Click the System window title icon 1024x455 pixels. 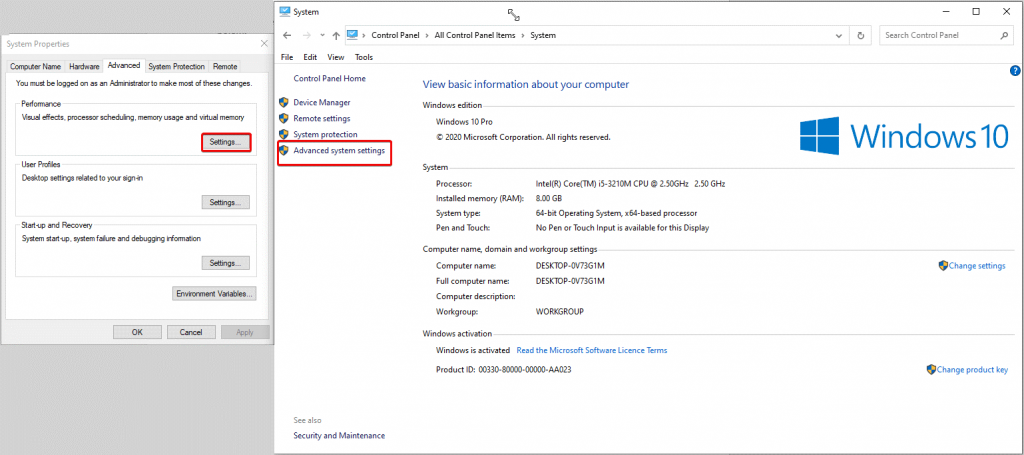pos(284,12)
